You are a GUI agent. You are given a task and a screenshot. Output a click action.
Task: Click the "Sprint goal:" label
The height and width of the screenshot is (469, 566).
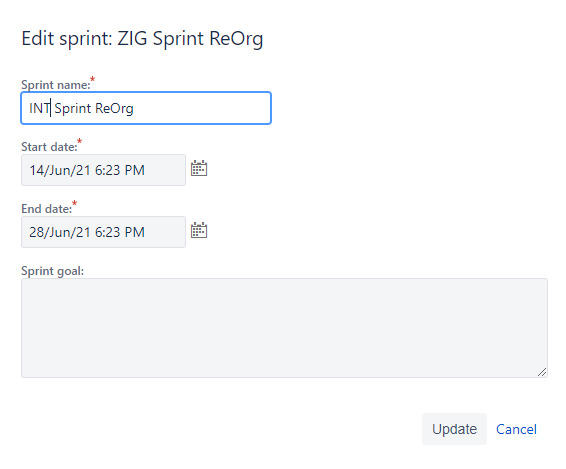[52, 271]
